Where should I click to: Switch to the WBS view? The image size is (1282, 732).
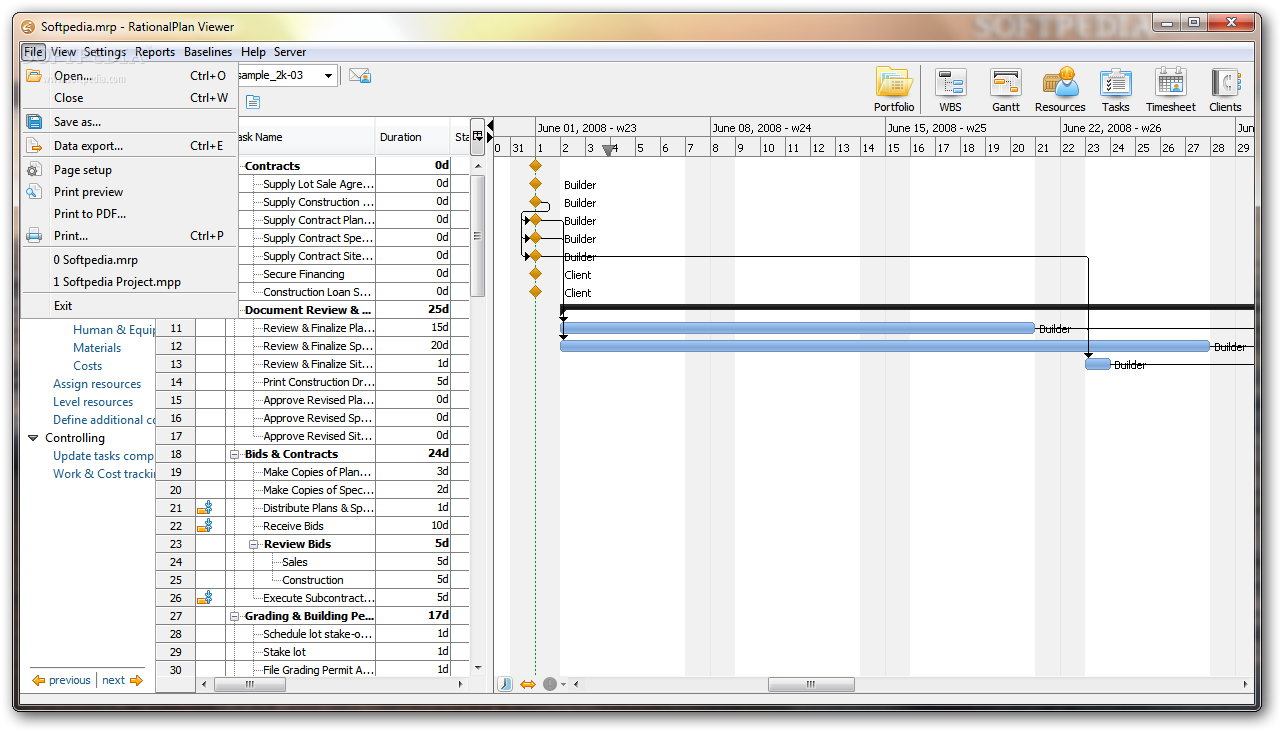tap(950, 90)
